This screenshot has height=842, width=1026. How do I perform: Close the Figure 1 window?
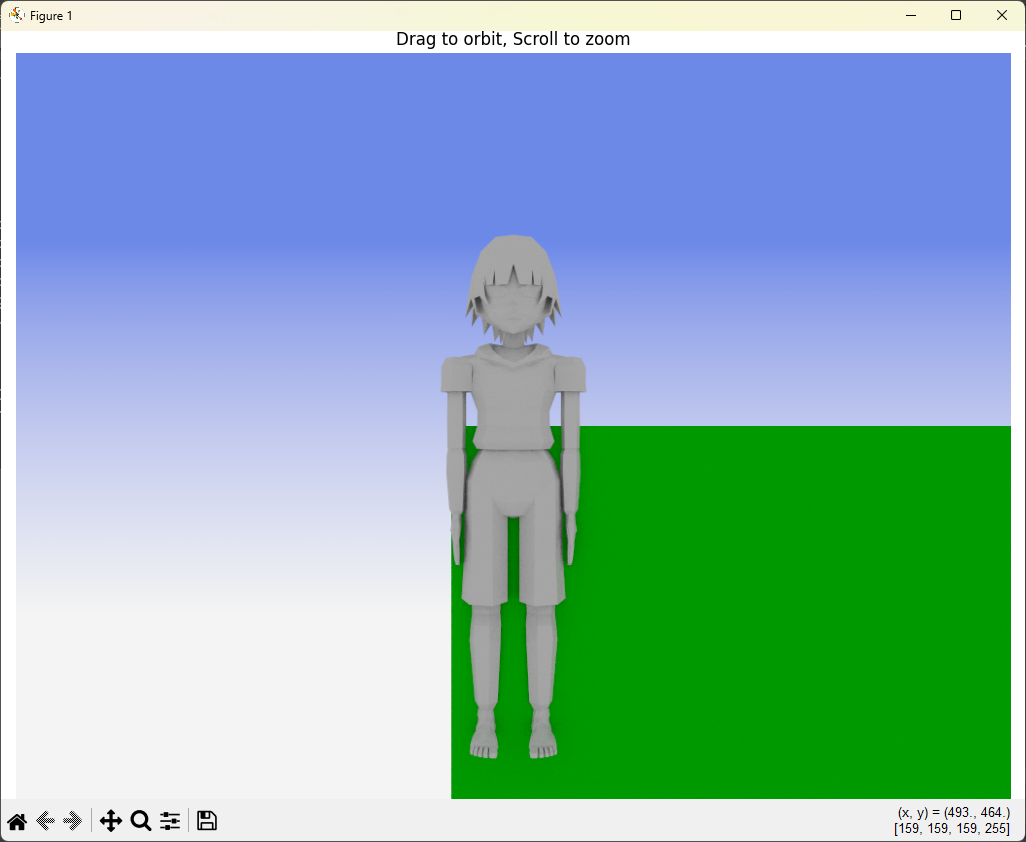[x=1002, y=15]
